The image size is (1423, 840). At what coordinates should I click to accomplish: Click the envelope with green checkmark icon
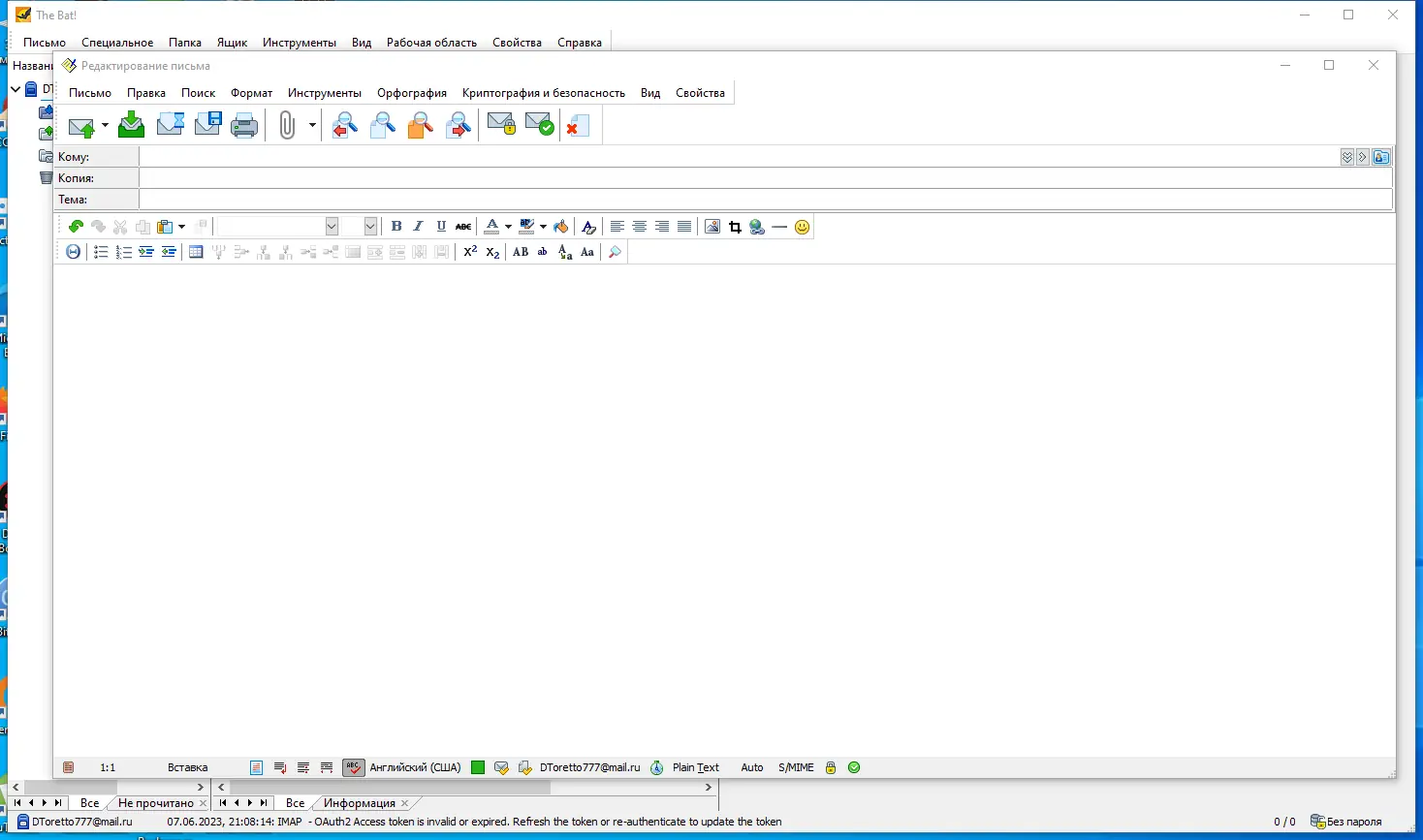tap(539, 125)
